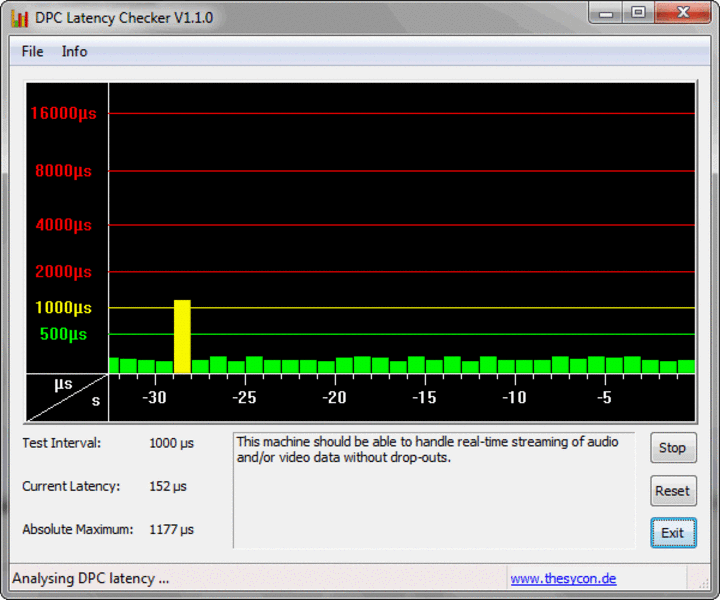Minimize the DPC Latency Checker window
Screen dimensions: 720x600
point(604,13)
